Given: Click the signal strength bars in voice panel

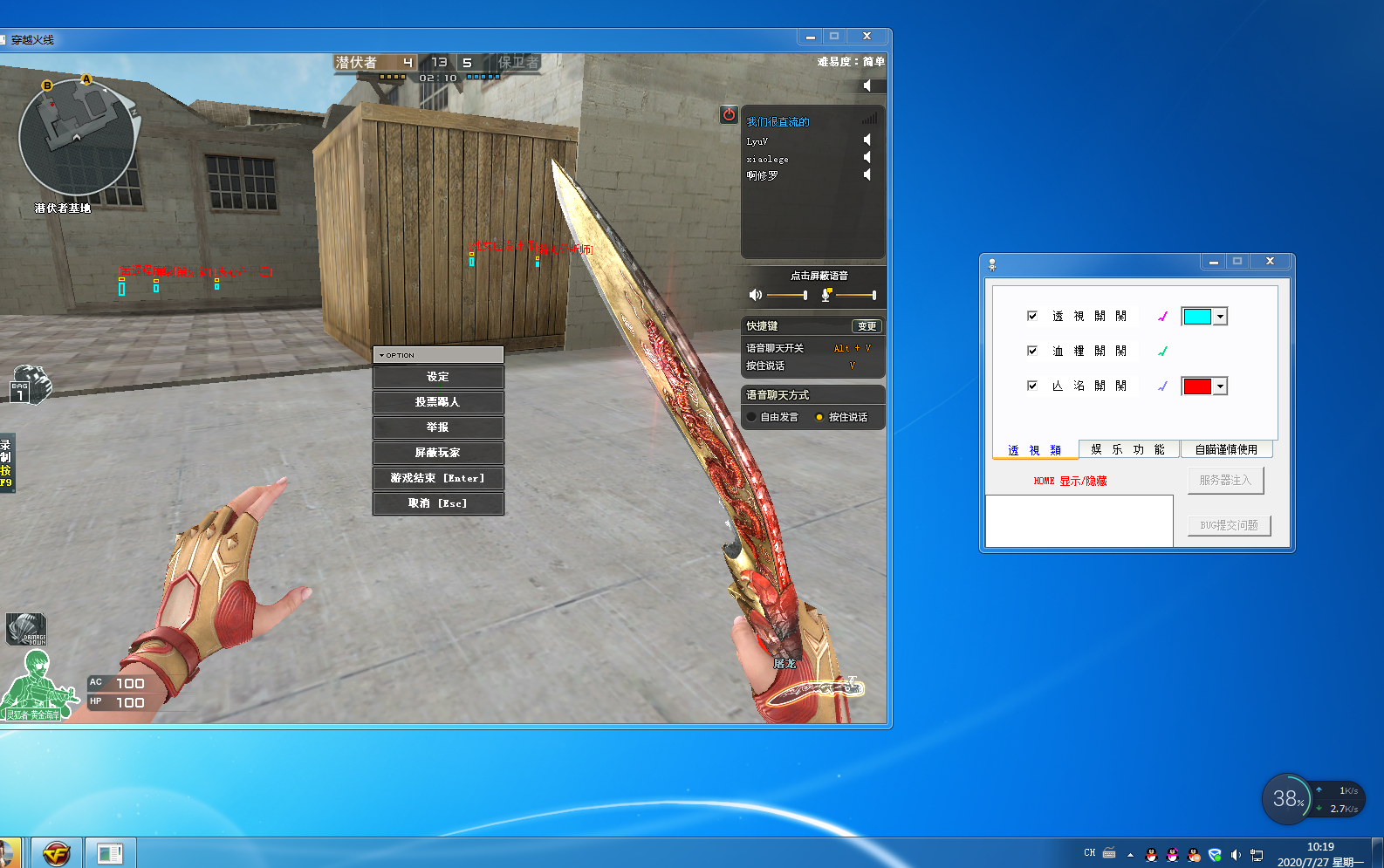Looking at the screenshot, I should pyautogui.click(x=870, y=118).
